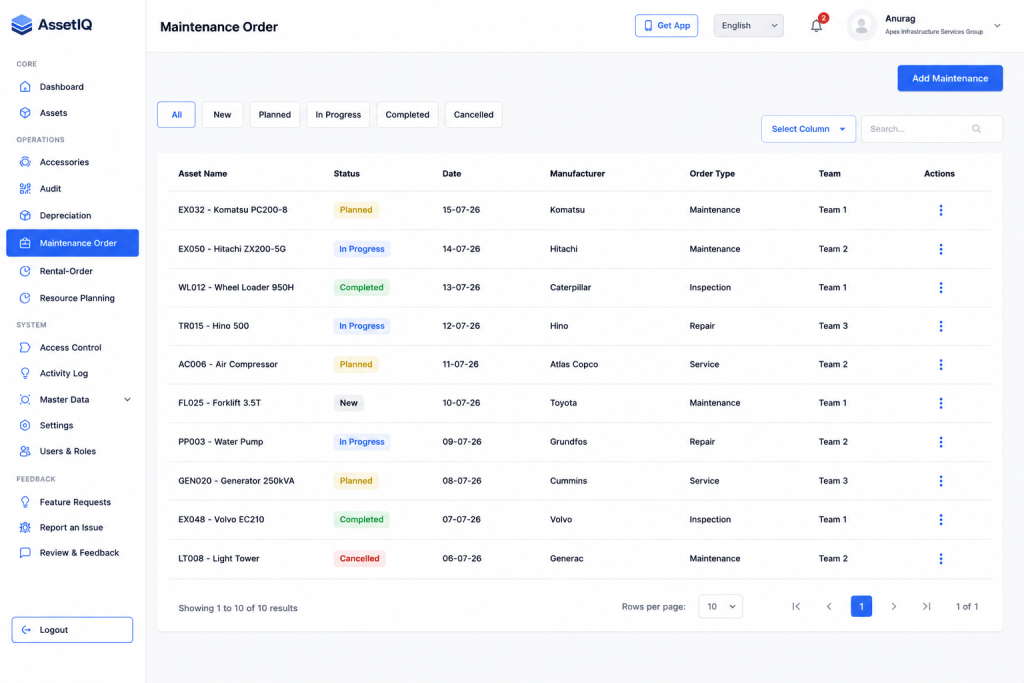Click the Team column header
1024x683 pixels.
click(829, 174)
